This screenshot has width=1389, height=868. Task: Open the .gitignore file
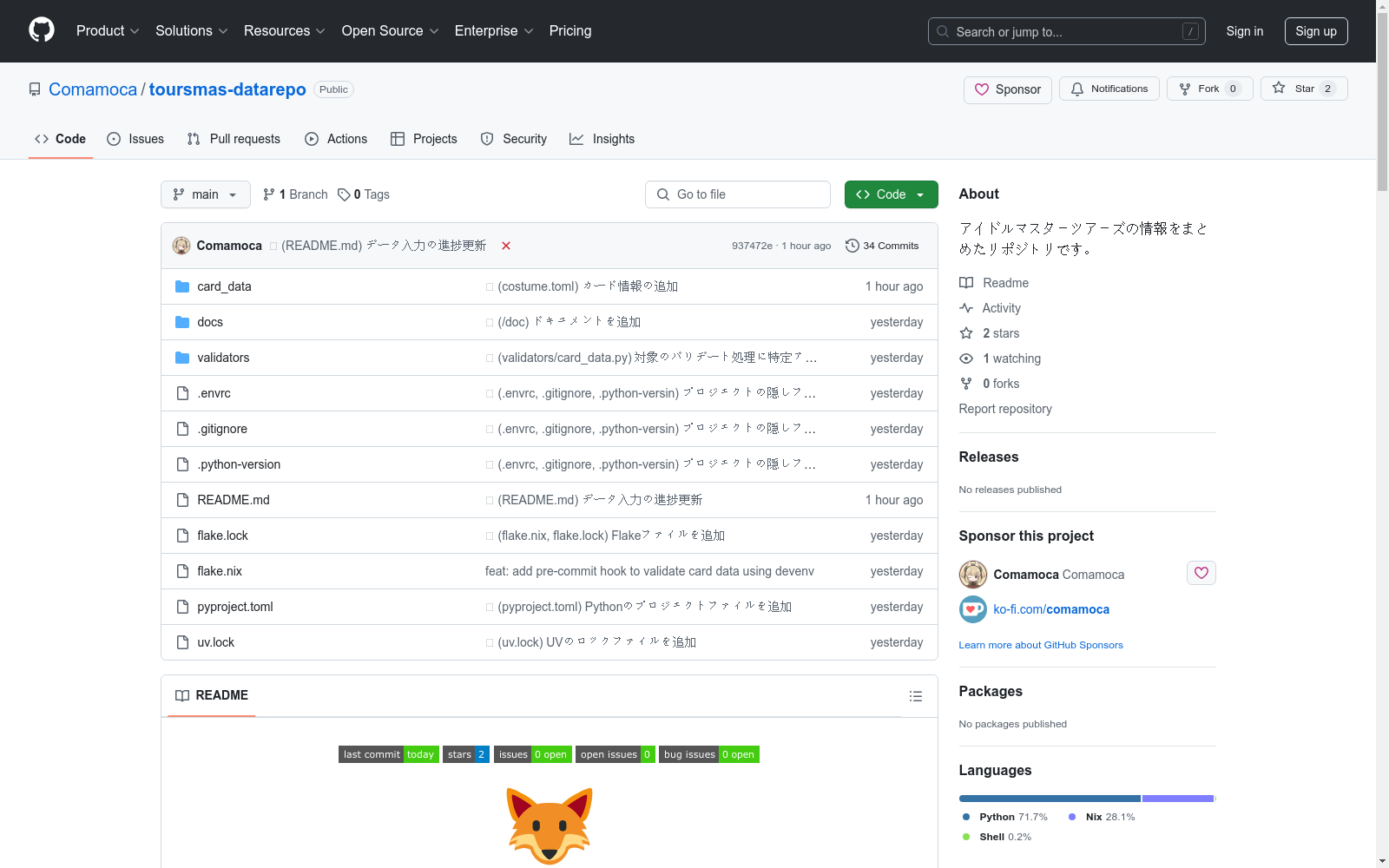point(222,429)
